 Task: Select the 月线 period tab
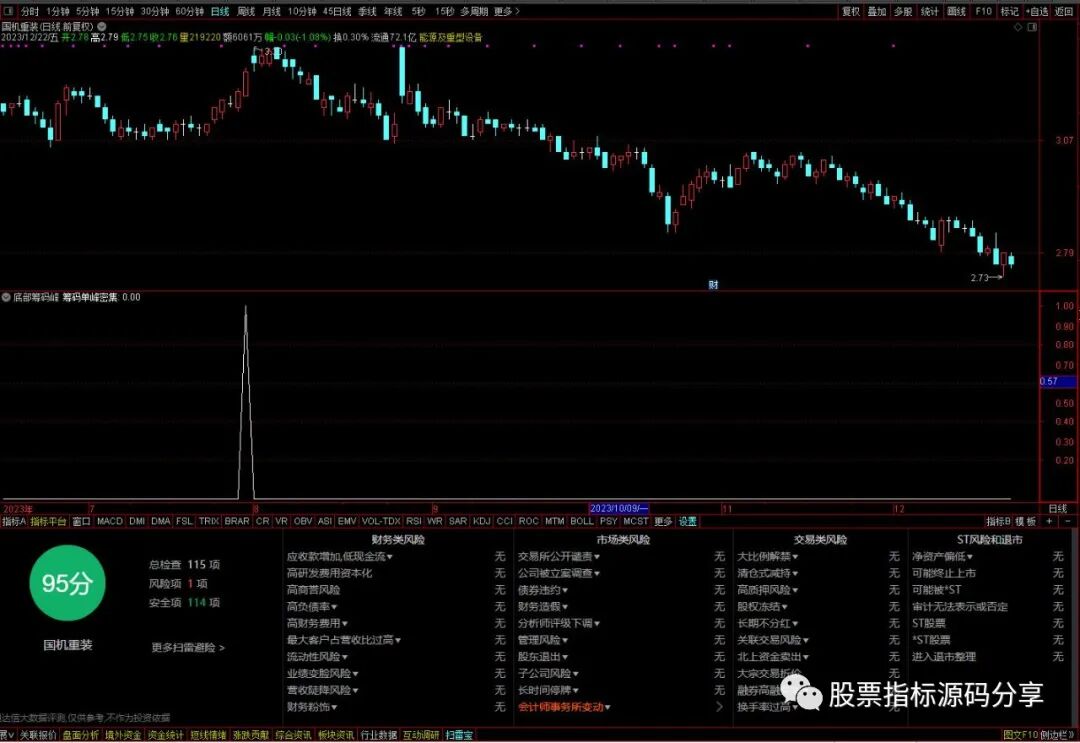[x=272, y=12]
